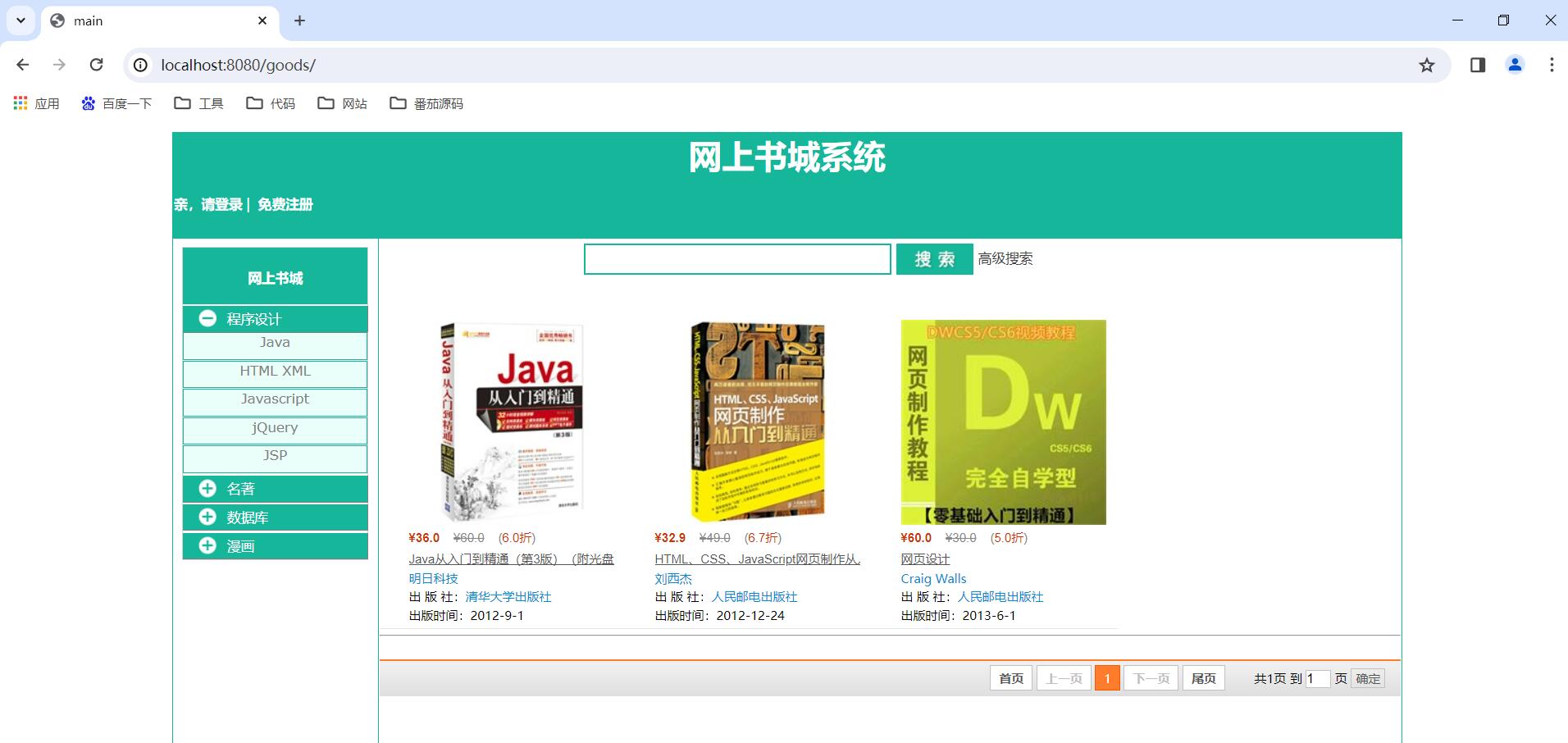Screen dimensions: 1568x743
Task: Open the 番茄源码 bookmarks folder
Action: (426, 103)
